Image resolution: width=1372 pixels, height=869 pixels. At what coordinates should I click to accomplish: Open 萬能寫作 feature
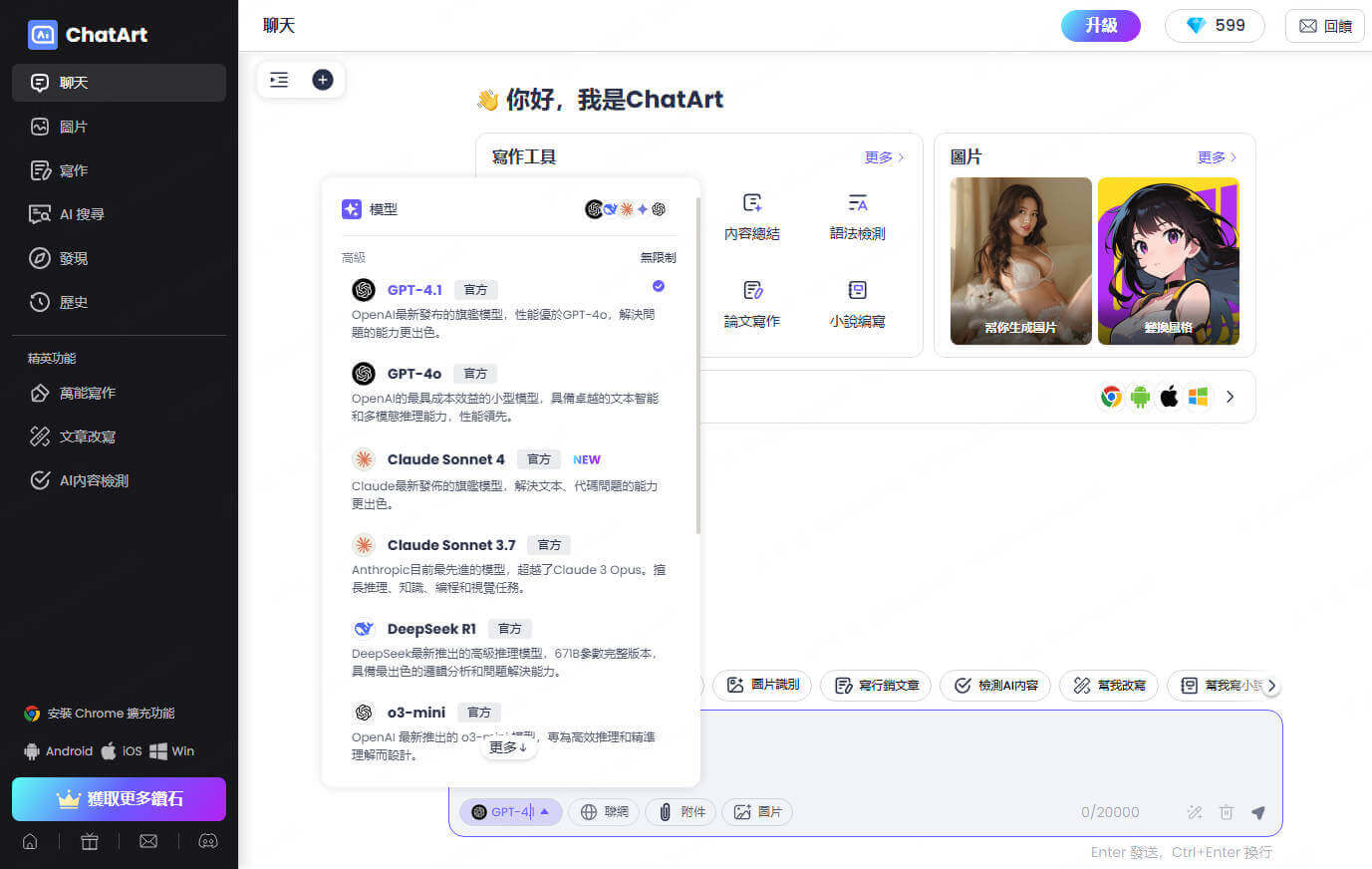(x=119, y=393)
